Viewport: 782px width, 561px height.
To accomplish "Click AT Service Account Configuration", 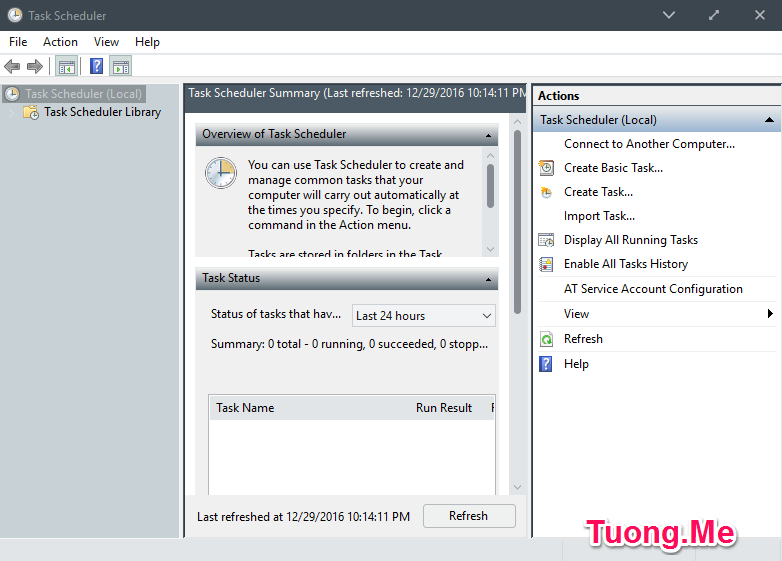I will pyautogui.click(x=653, y=289).
